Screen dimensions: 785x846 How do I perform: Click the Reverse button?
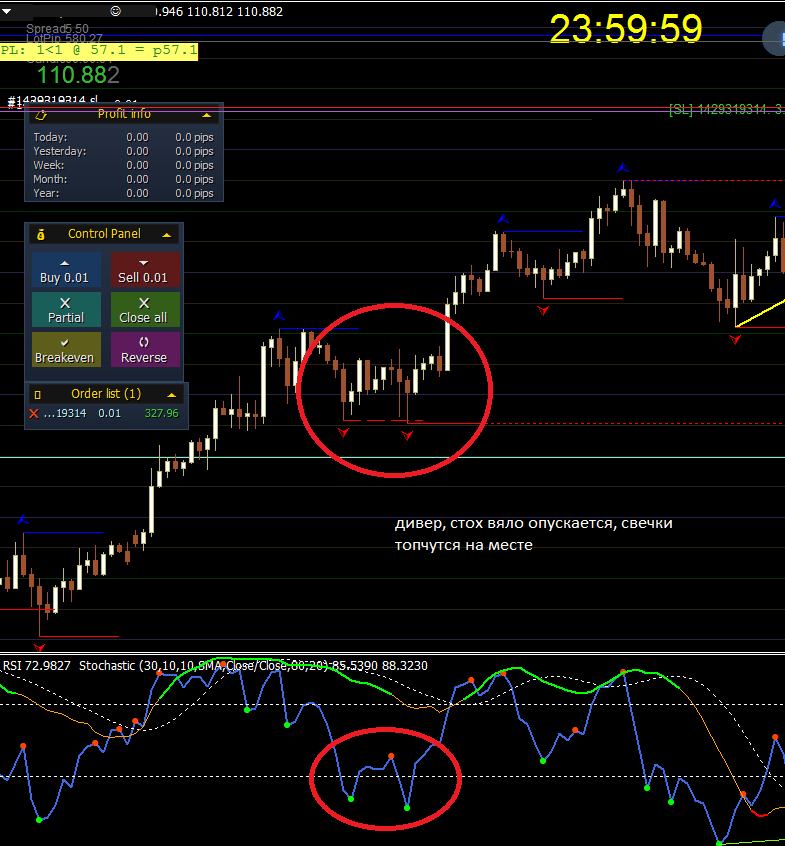[x=145, y=350]
